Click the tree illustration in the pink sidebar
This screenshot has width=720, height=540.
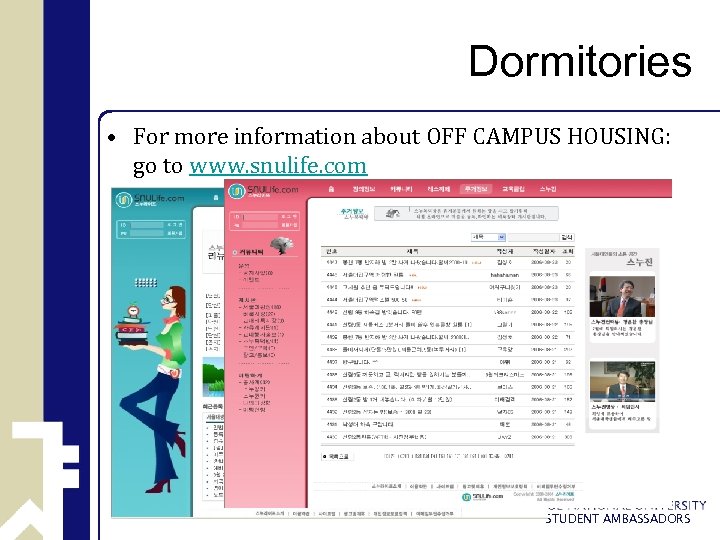(x=282, y=246)
